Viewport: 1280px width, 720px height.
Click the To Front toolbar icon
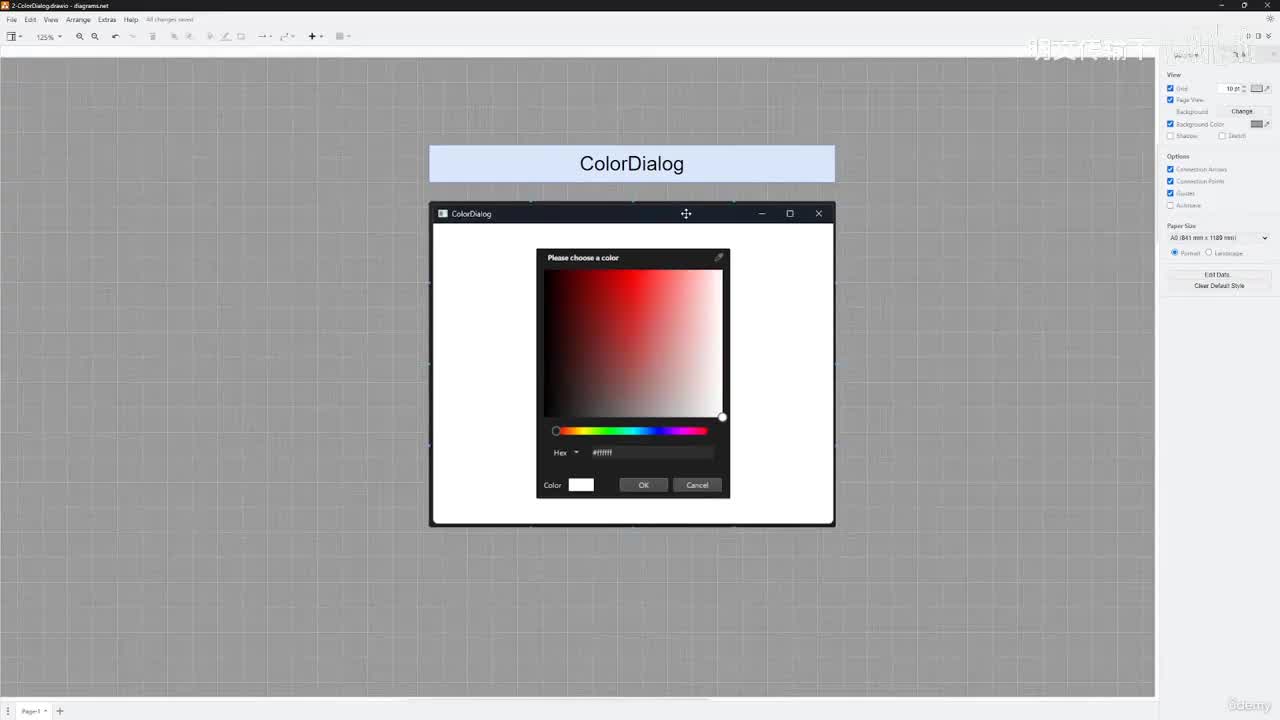[174, 36]
